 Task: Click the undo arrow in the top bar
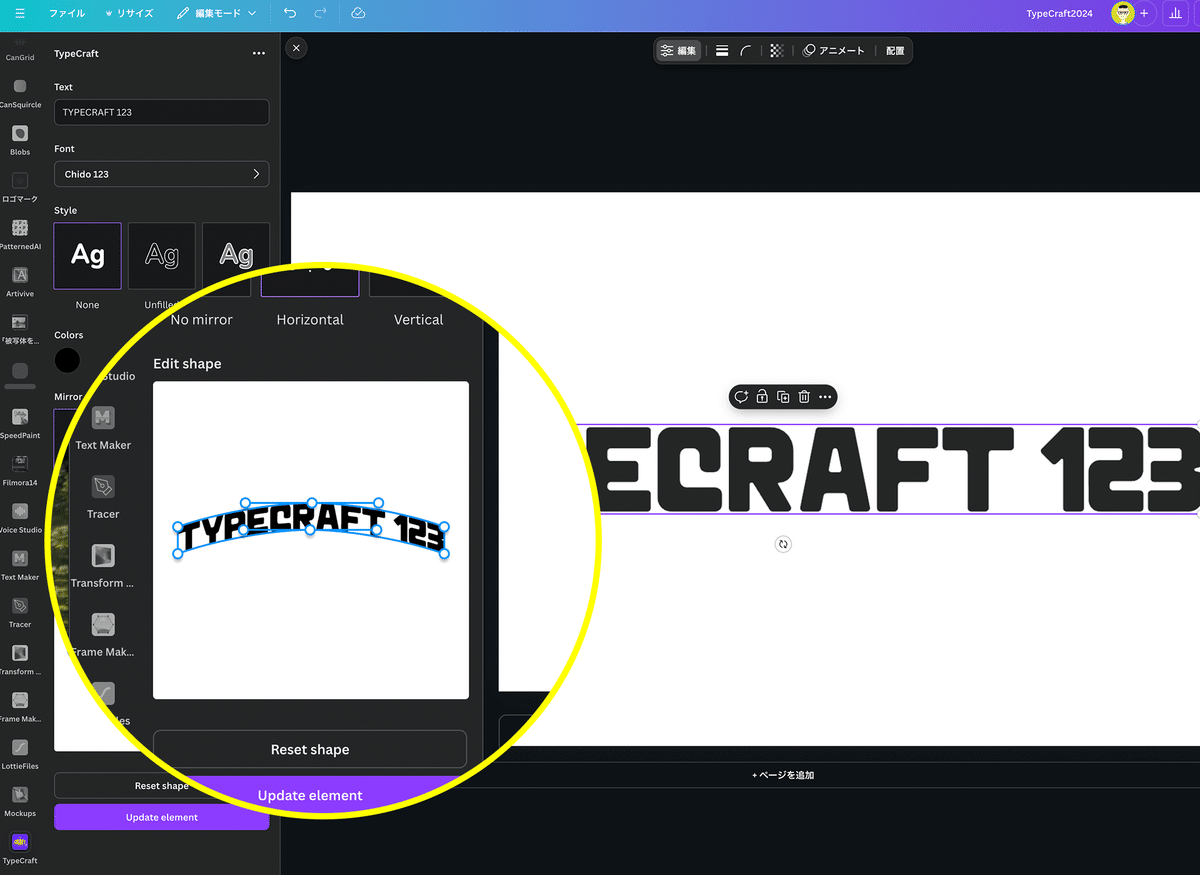click(290, 13)
